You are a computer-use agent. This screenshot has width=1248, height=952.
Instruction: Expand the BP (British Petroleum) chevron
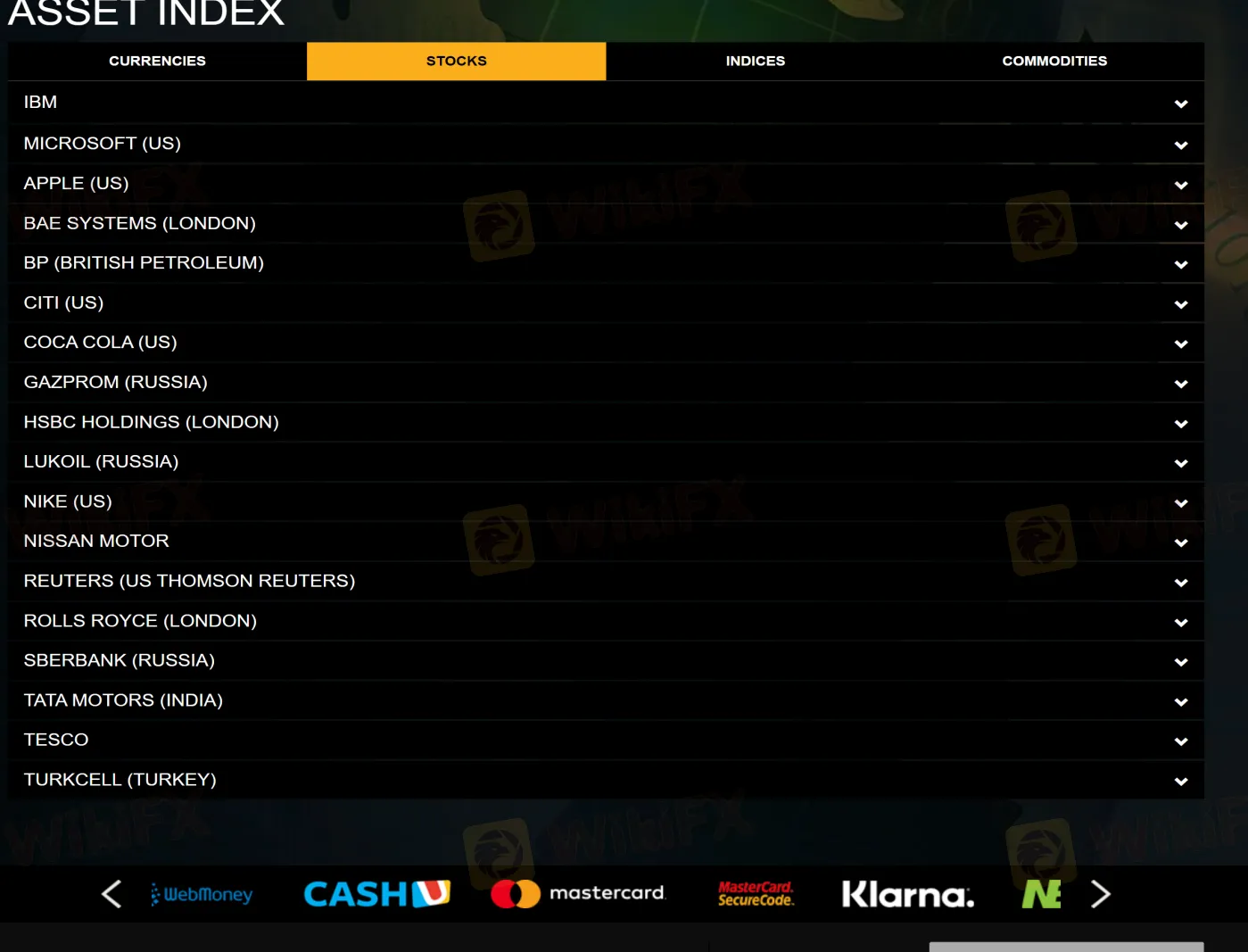tap(1181, 264)
